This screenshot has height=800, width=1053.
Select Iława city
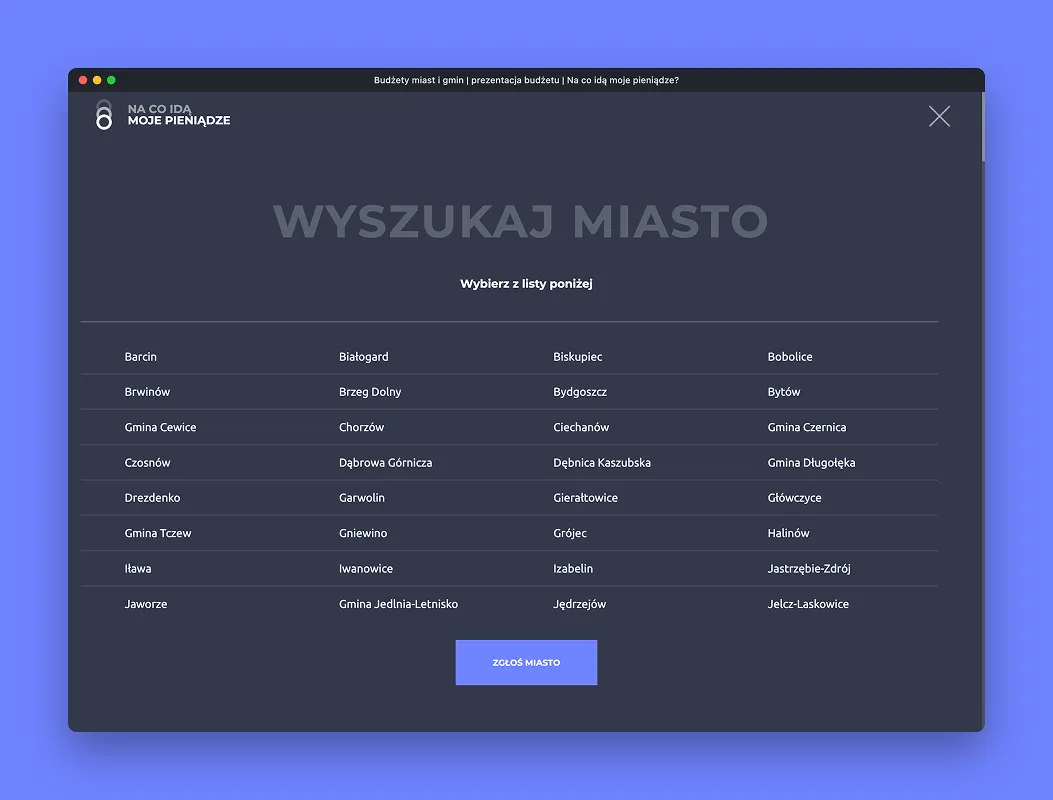(138, 568)
